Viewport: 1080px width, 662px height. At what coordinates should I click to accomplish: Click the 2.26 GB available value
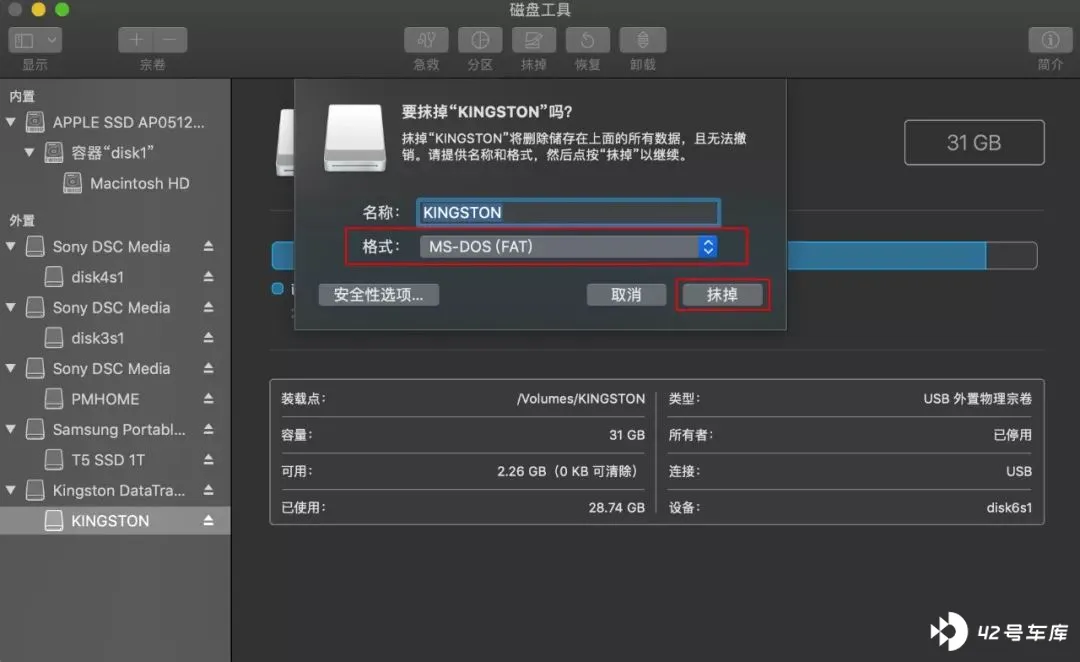568,471
